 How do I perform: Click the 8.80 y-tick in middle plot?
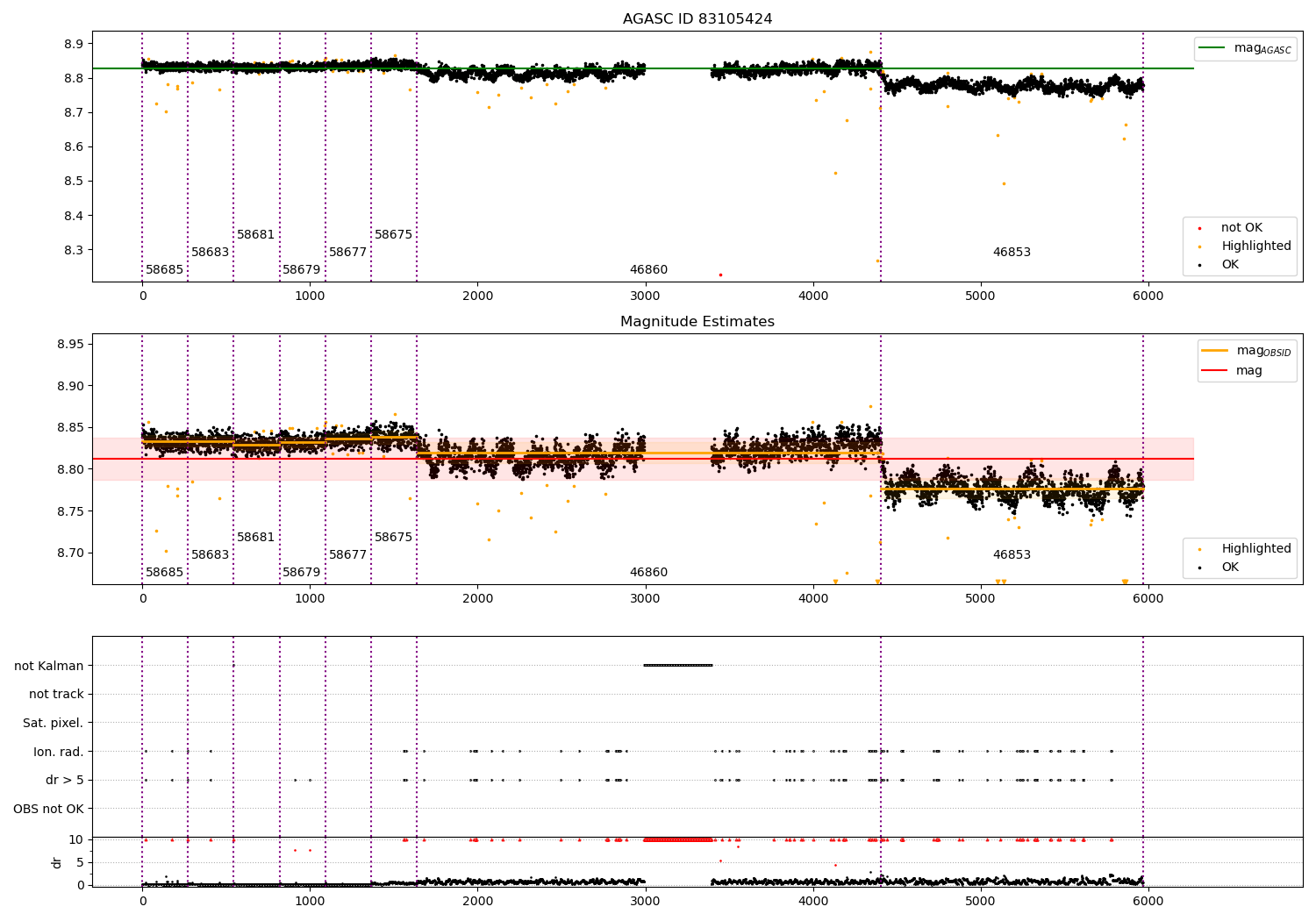(x=70, y=470)
